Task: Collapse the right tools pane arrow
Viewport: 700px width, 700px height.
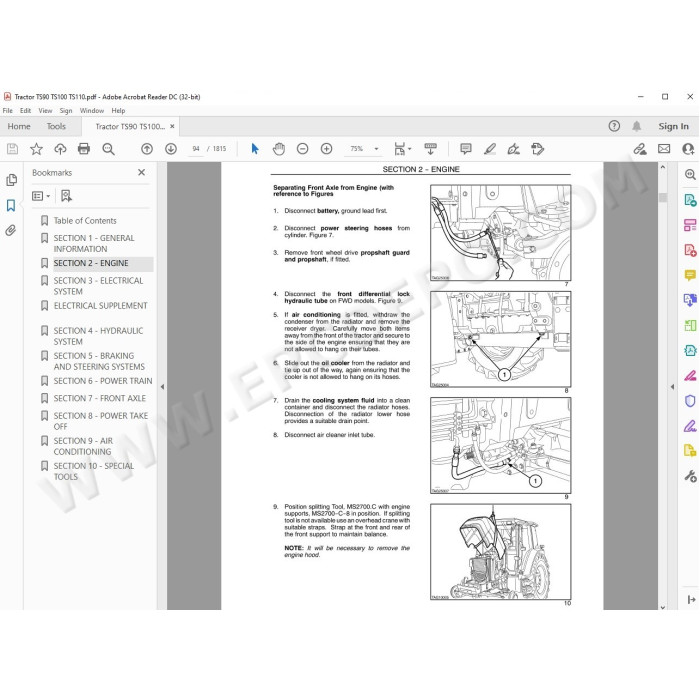Action: click(x=672, y=387)
